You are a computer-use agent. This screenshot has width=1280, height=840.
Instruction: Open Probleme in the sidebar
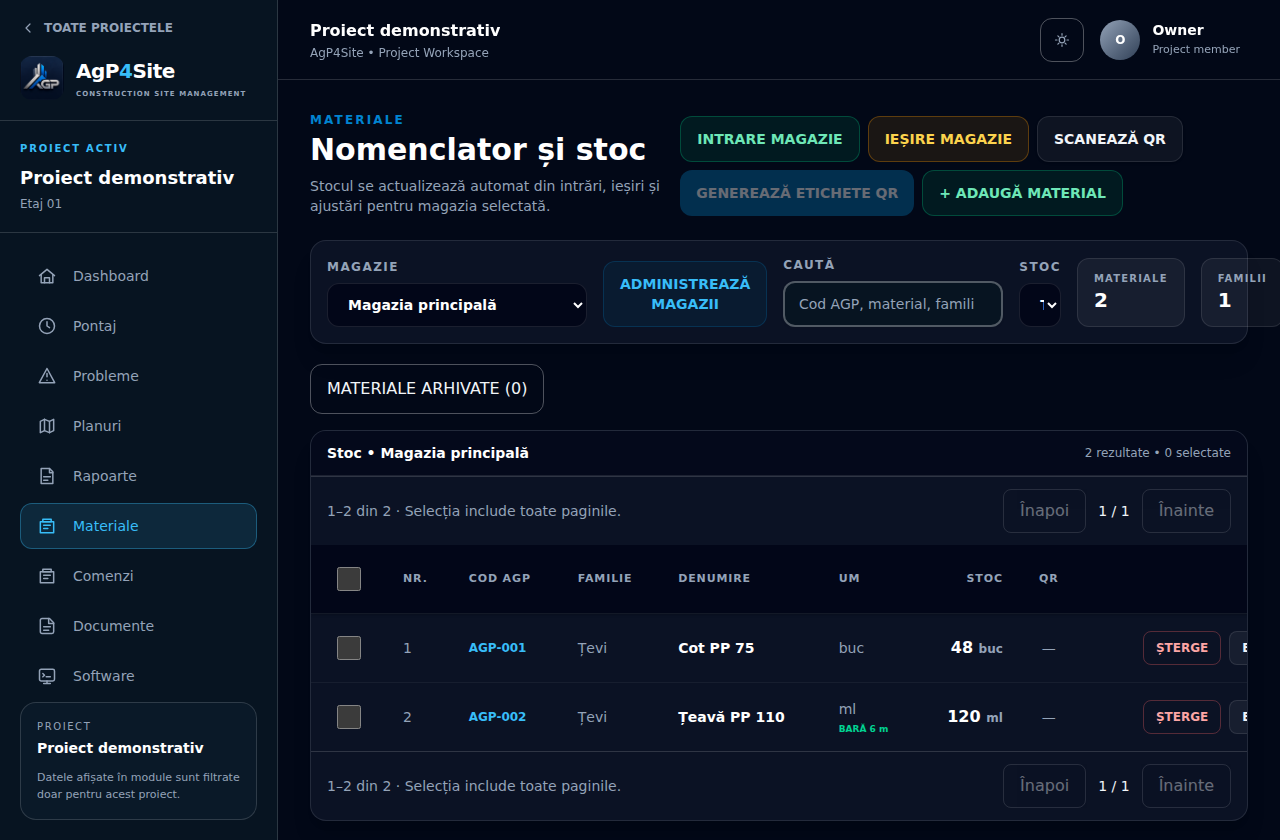138,376
